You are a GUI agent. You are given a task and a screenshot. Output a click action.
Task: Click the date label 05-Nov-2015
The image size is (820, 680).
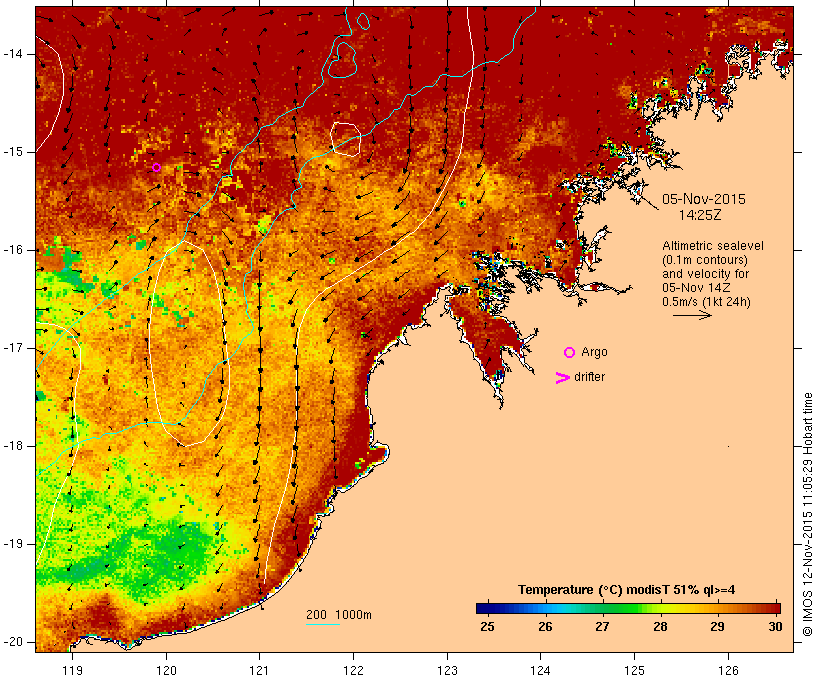[703, 199]
